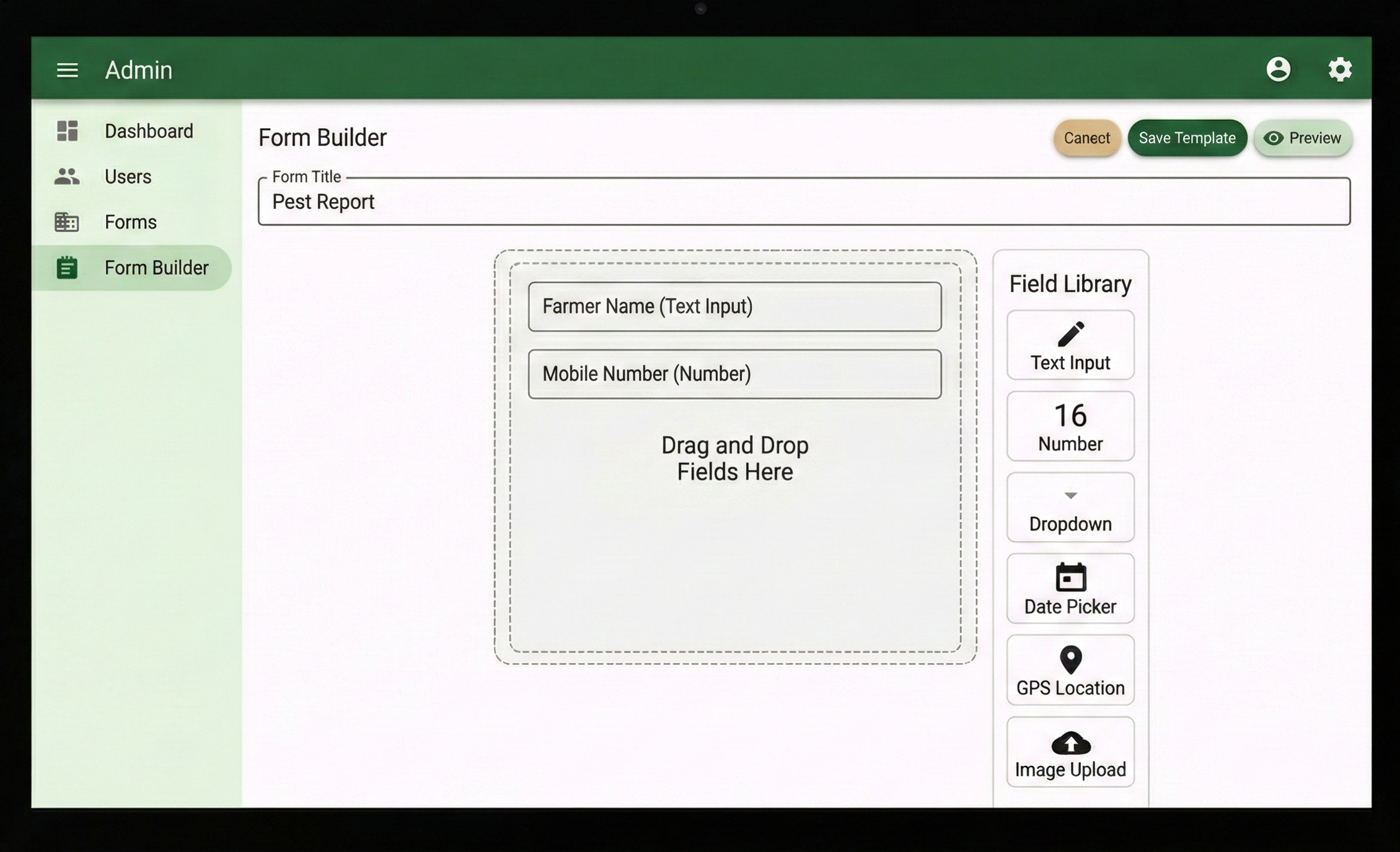Screen dimensions: 1400x852
Task: Go to Dashboard in sidebar
Action: tap(148, 131)
